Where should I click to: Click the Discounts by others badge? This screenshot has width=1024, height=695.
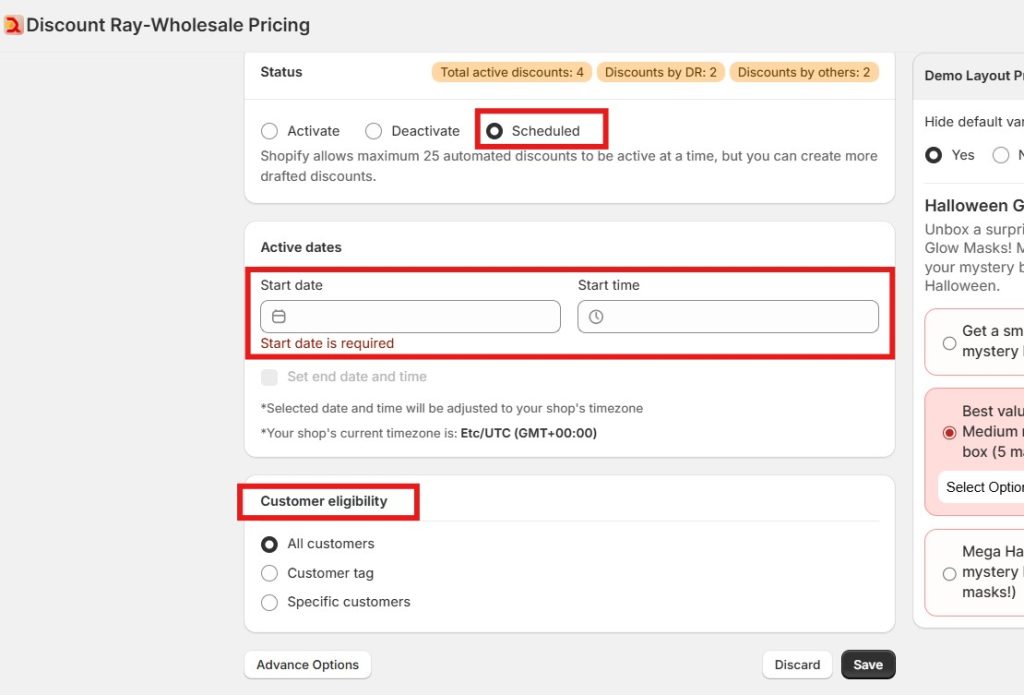click(x=804, y=72)
